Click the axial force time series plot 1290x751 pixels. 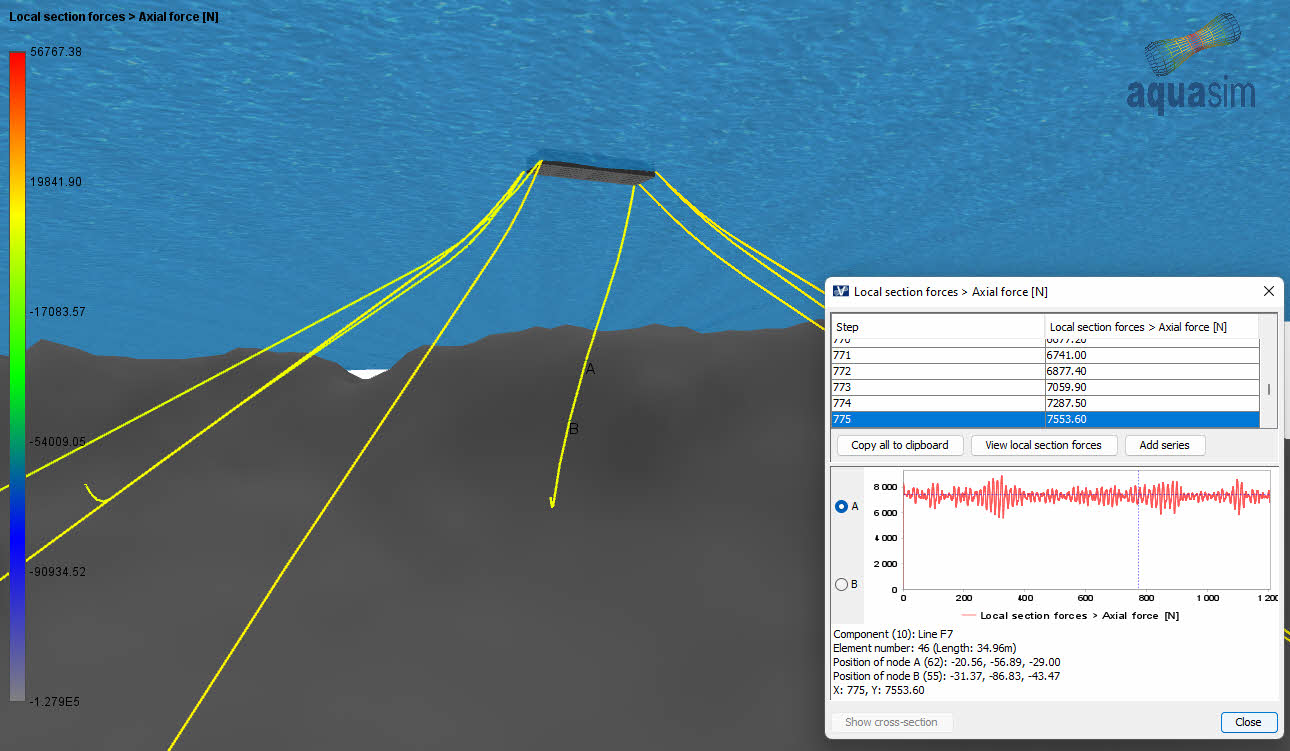tap(1086, 529)
